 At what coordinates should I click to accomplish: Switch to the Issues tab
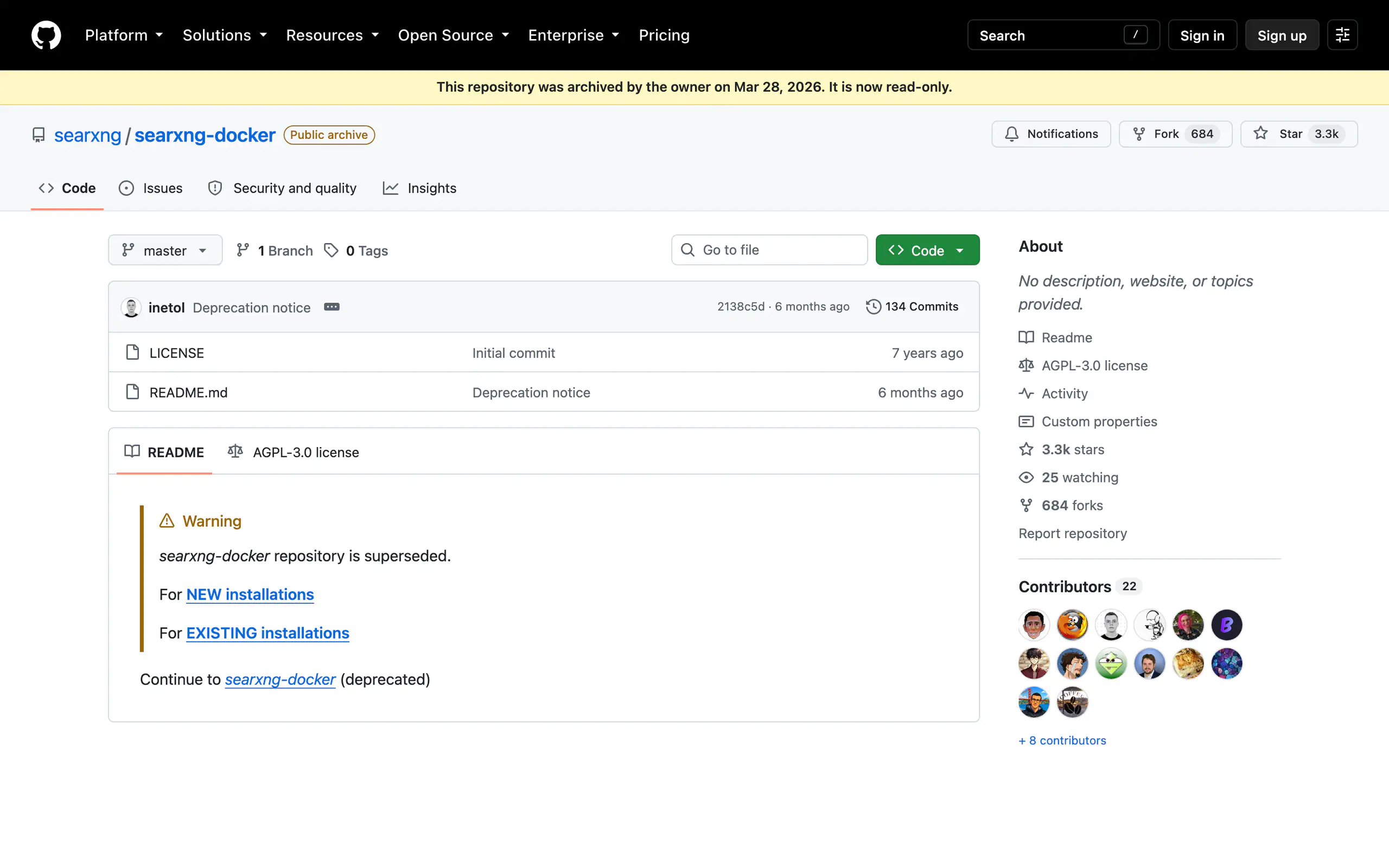pos(150,188)
